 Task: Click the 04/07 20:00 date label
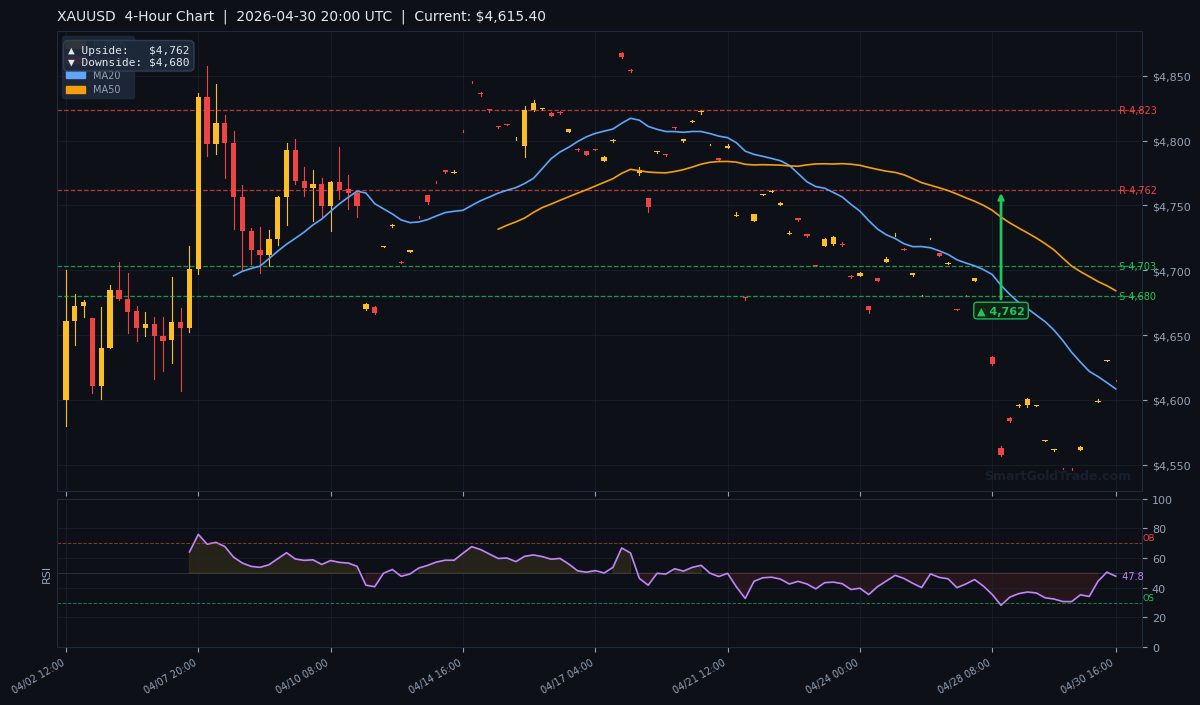click(x=172, y=676)
